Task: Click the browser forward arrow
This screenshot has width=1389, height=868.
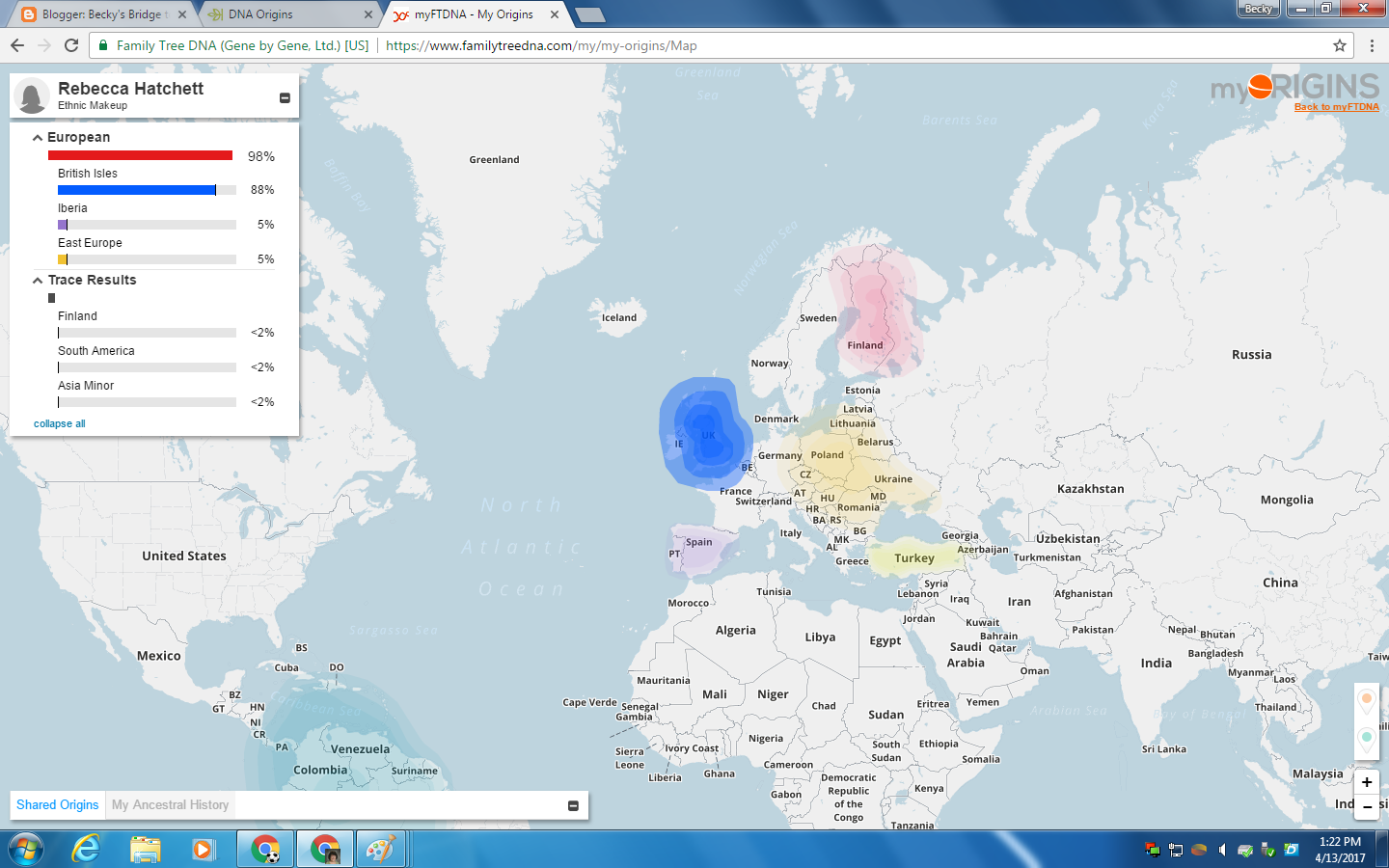Action: click(43, 45)
